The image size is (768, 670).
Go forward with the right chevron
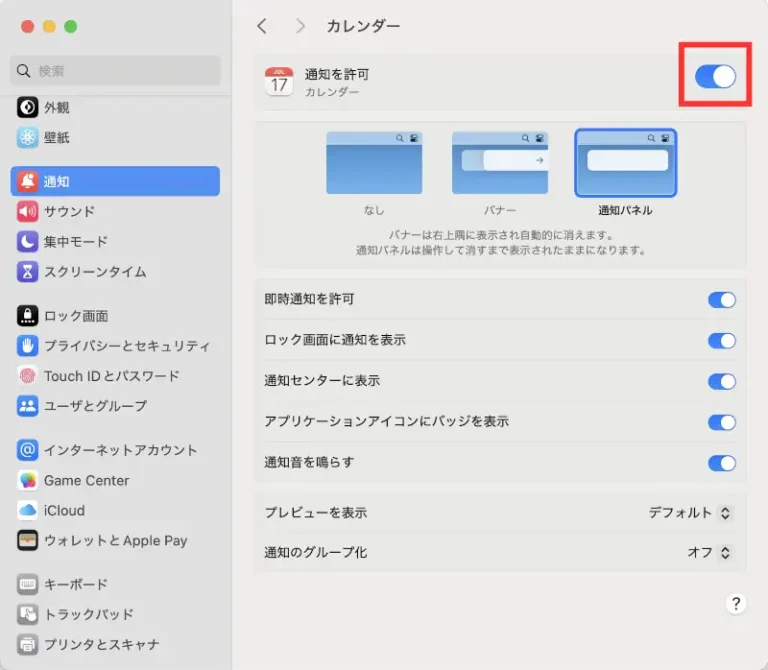300,26
